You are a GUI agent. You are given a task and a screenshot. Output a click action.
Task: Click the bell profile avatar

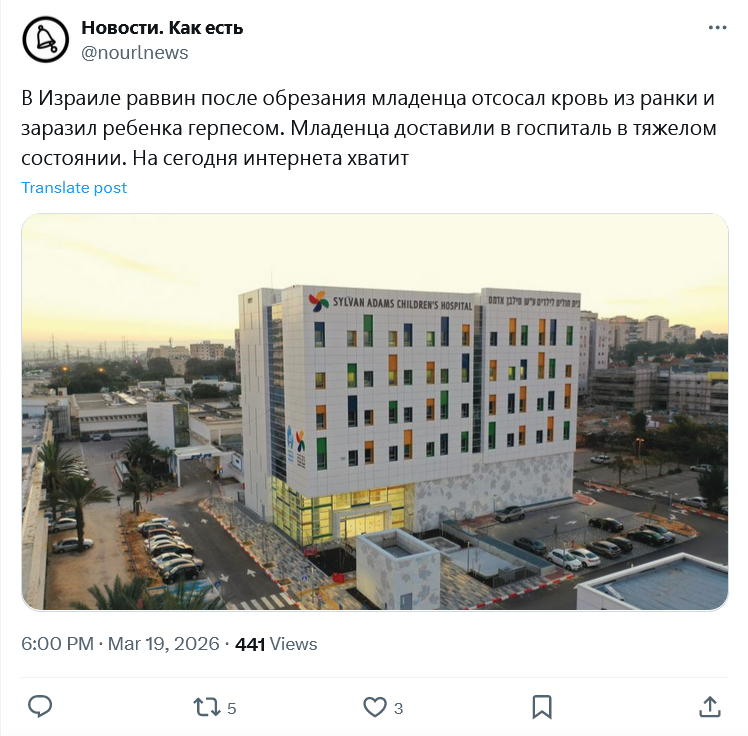coord(46,40)
